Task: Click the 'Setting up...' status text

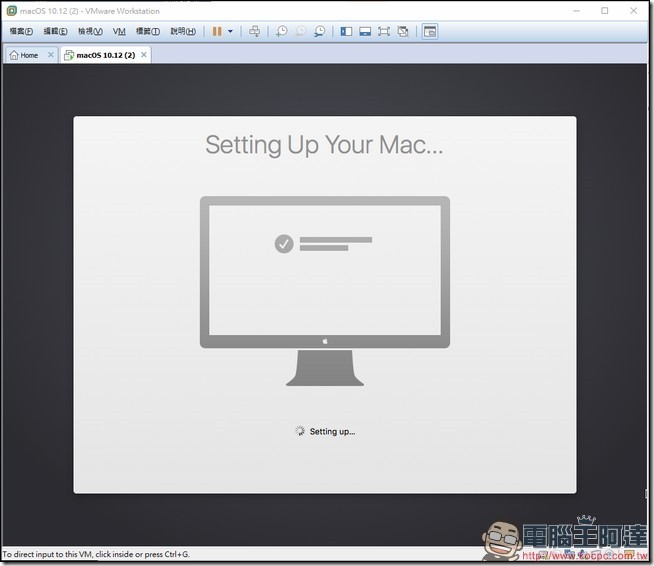Action: pos(332,431)
